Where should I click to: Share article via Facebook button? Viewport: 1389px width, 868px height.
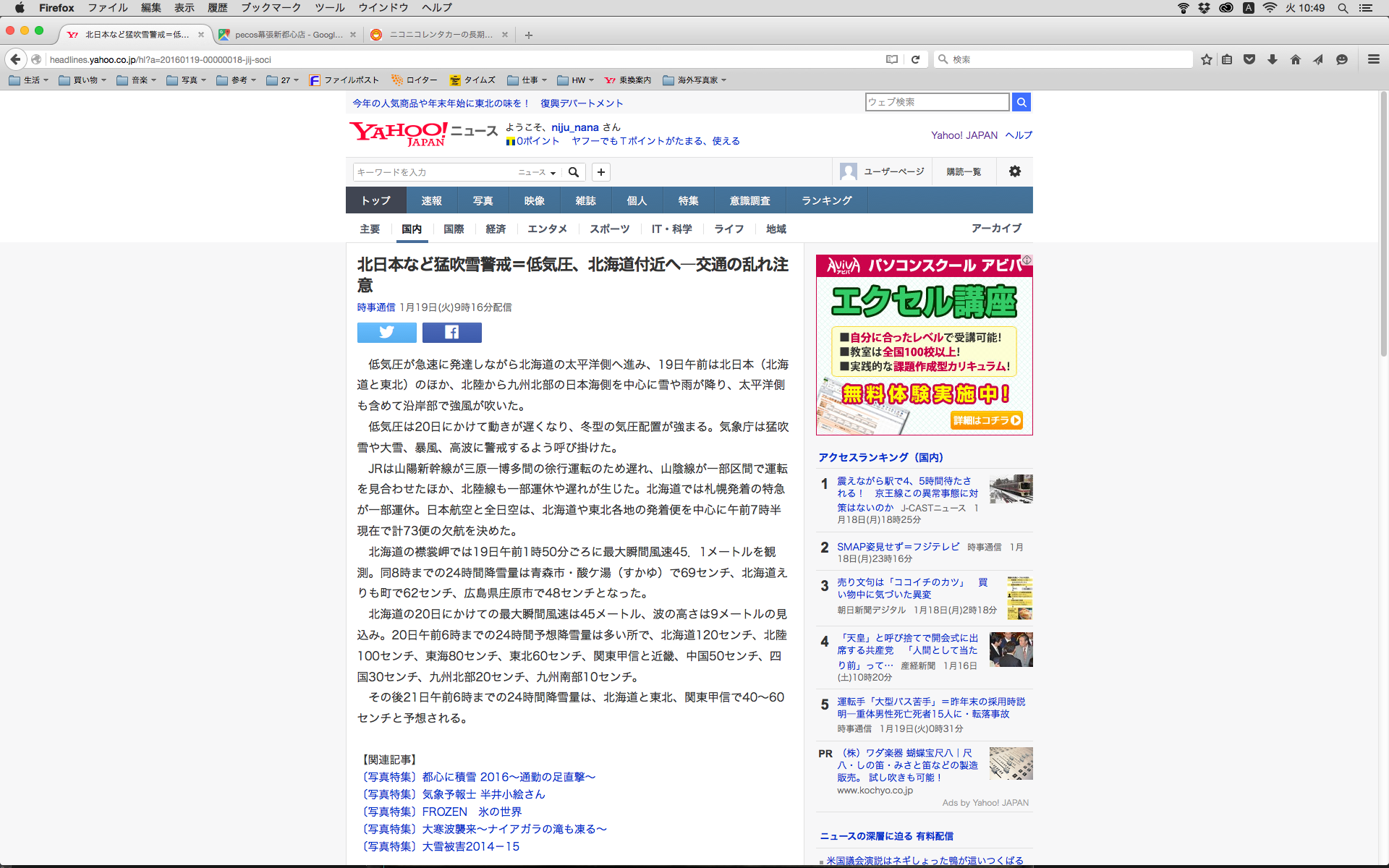point(451,332)
